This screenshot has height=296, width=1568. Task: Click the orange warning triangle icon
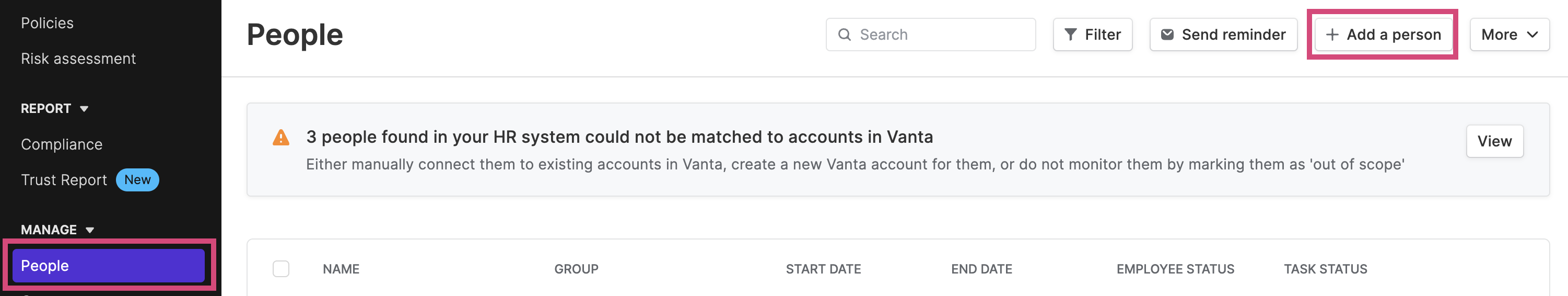tap(280, 138)
